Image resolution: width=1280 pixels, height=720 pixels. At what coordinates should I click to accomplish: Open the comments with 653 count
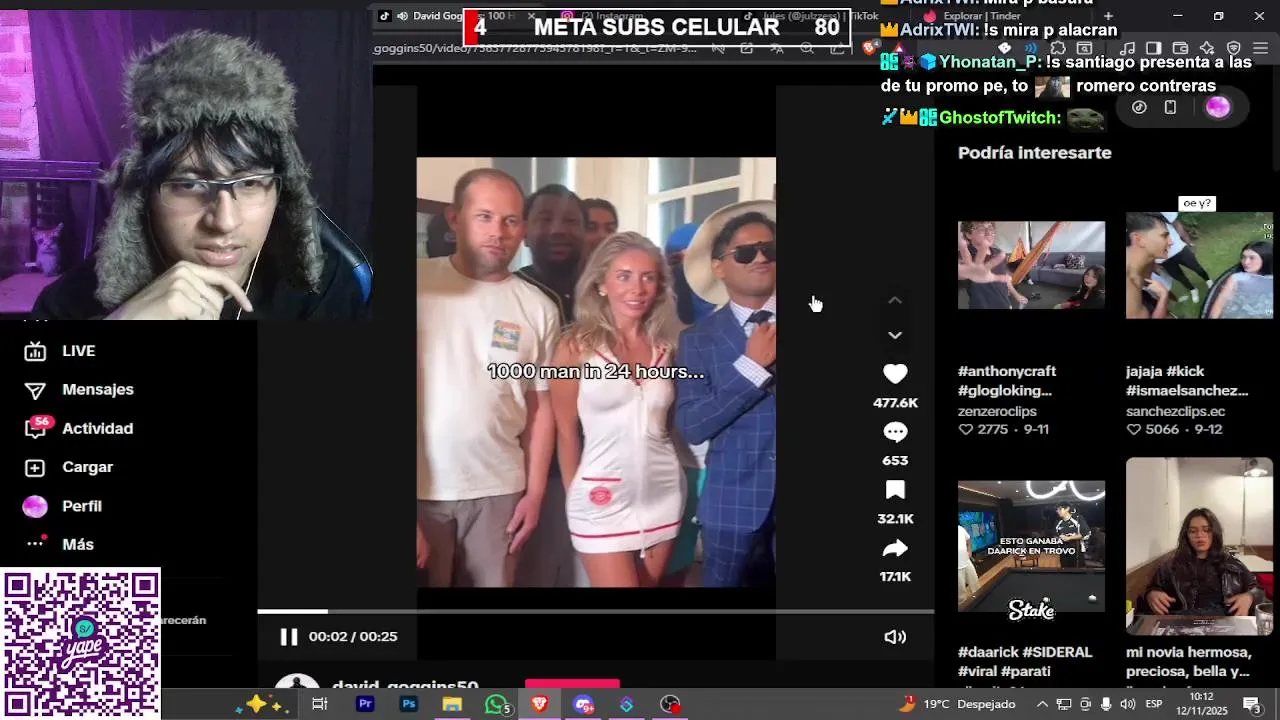click(895, 432)
